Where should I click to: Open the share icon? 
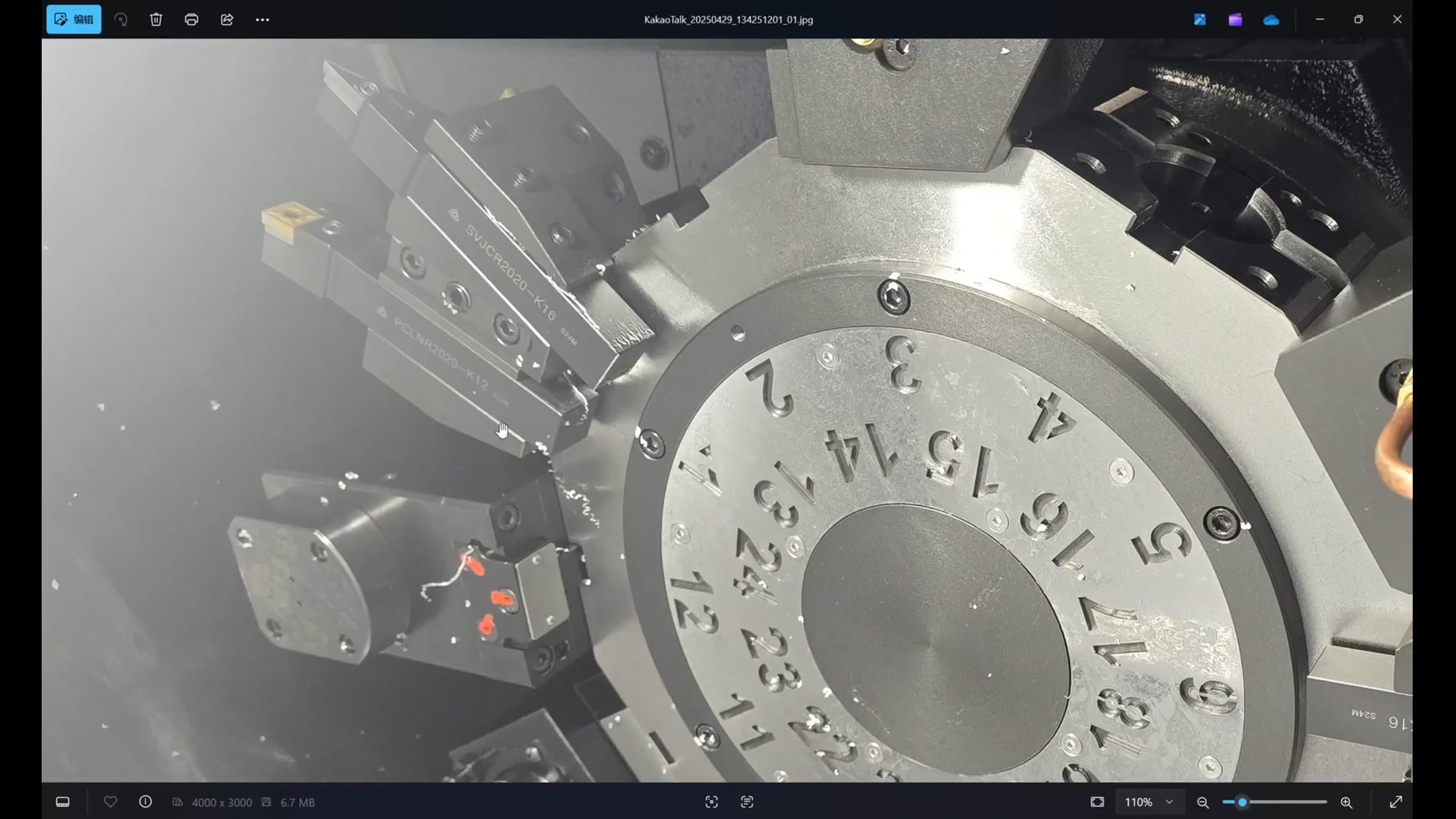[227, 19]
